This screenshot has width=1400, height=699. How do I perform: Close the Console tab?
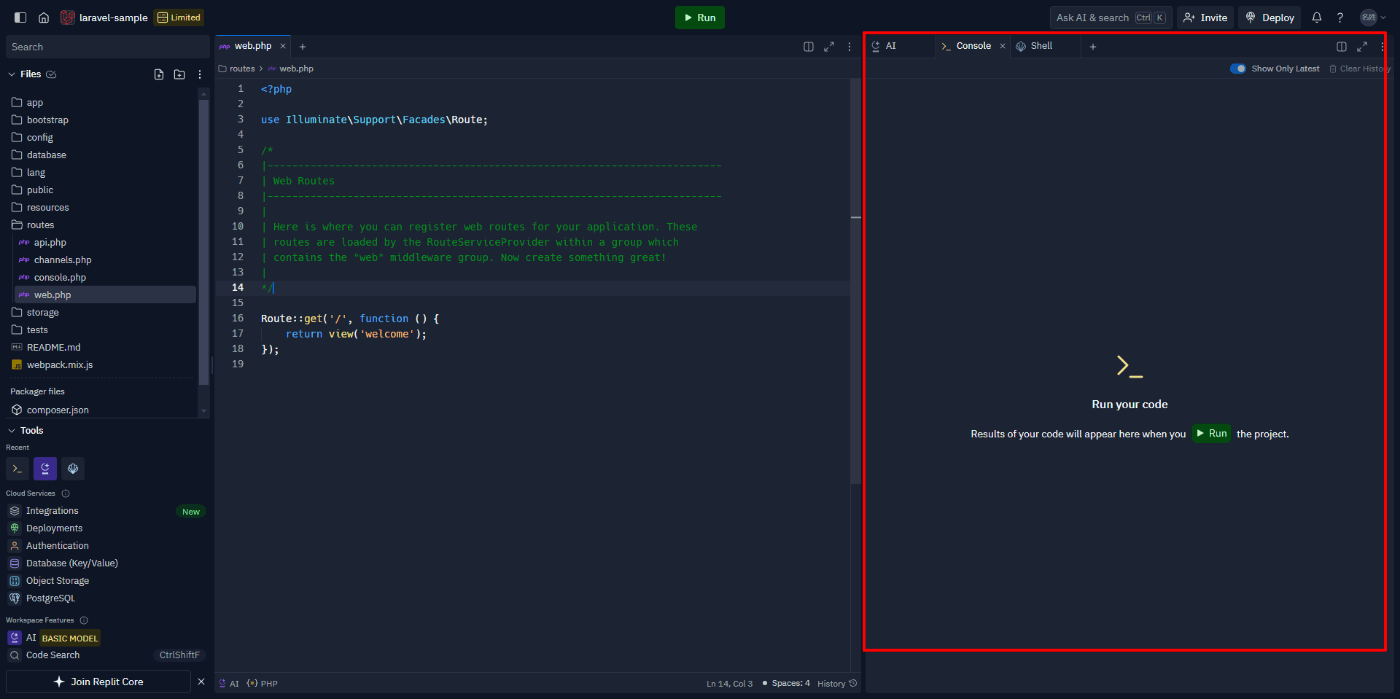coord(1003,46)
